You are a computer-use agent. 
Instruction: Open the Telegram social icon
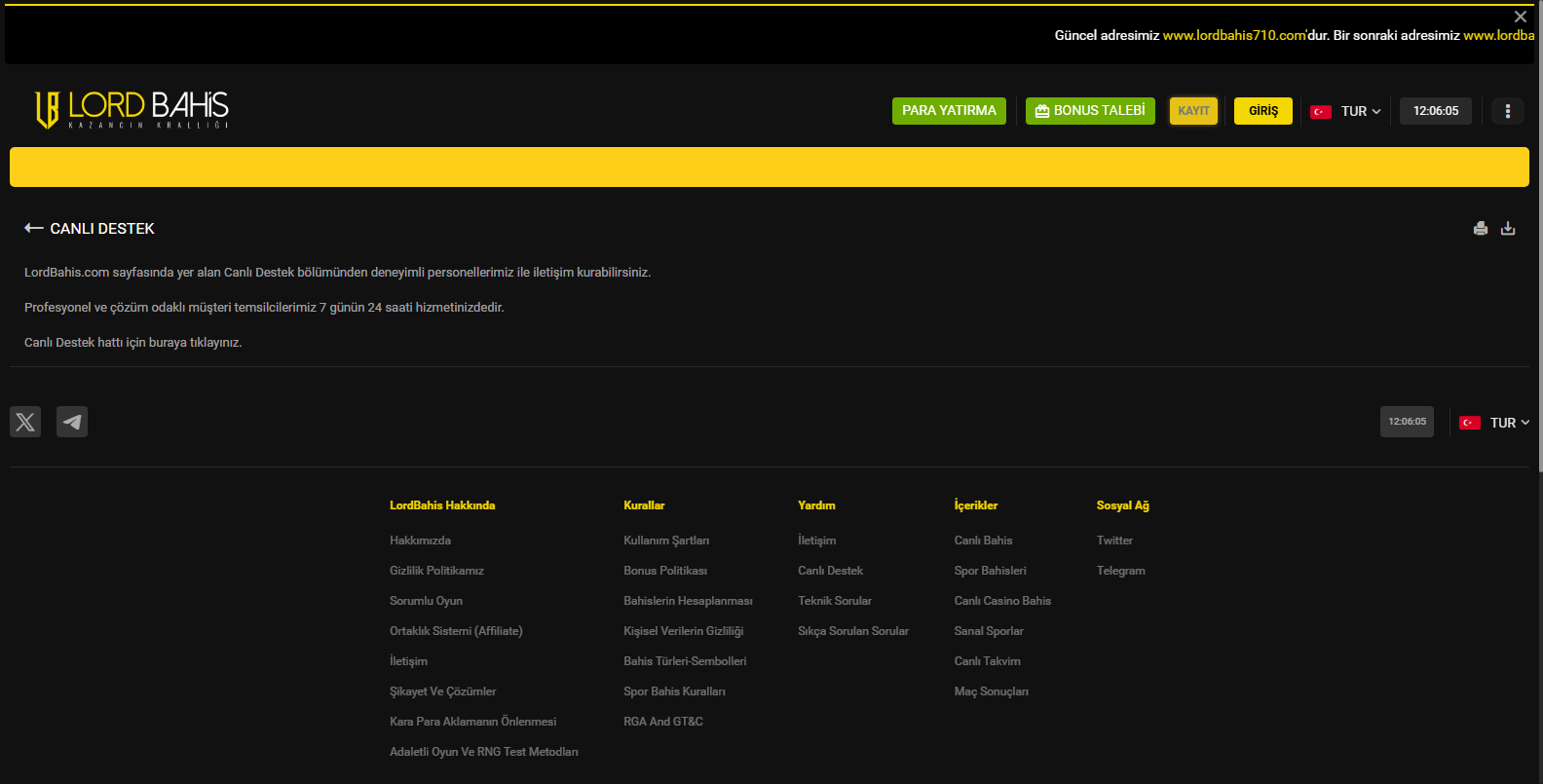point(72,422)
